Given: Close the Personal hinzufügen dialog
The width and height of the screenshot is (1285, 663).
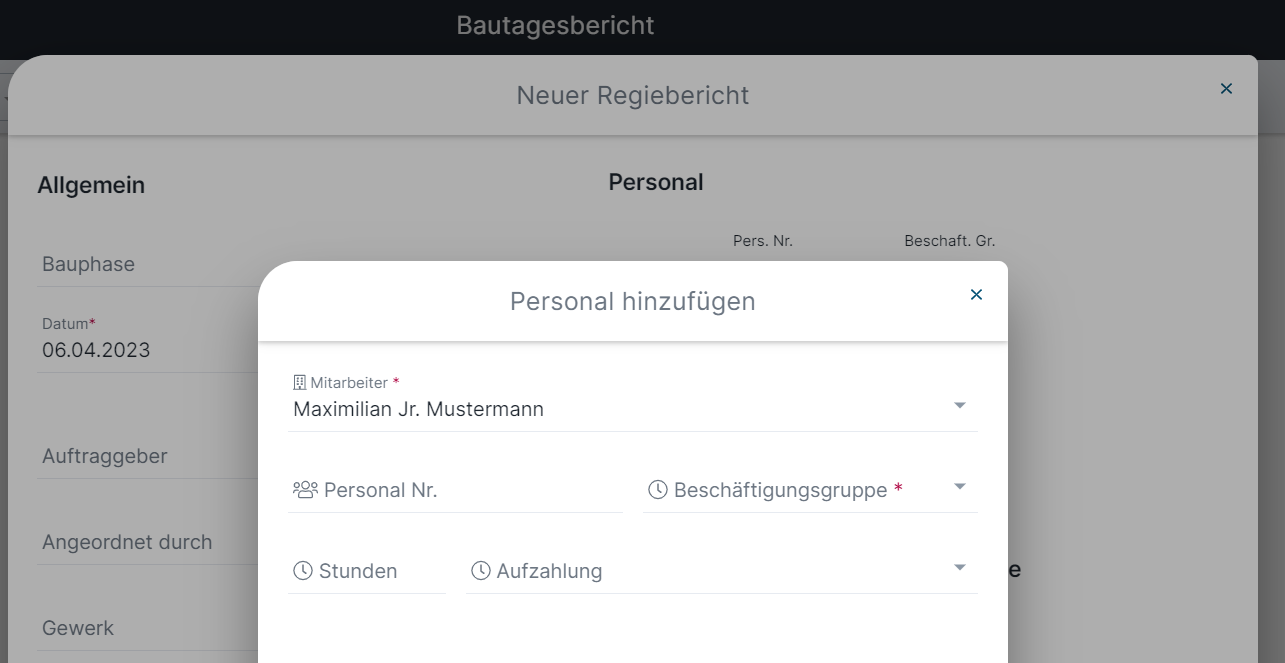Looking at the screenshot, I should [976, 294].
